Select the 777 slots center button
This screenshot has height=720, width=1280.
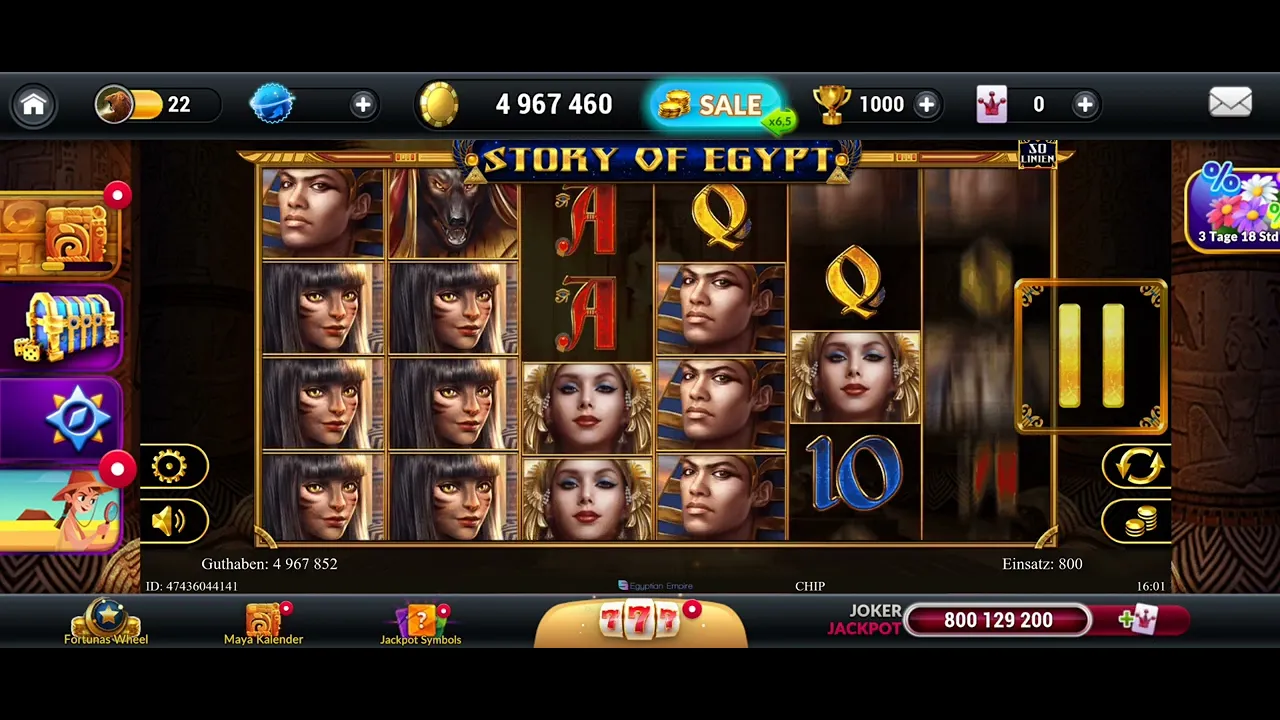[x=640, y=621]
